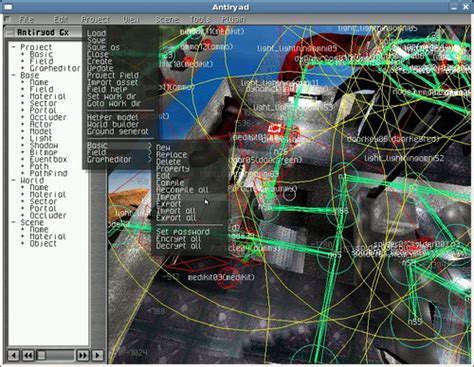
Task: Select Import in the Basic submenu
Action: point(168,197)
